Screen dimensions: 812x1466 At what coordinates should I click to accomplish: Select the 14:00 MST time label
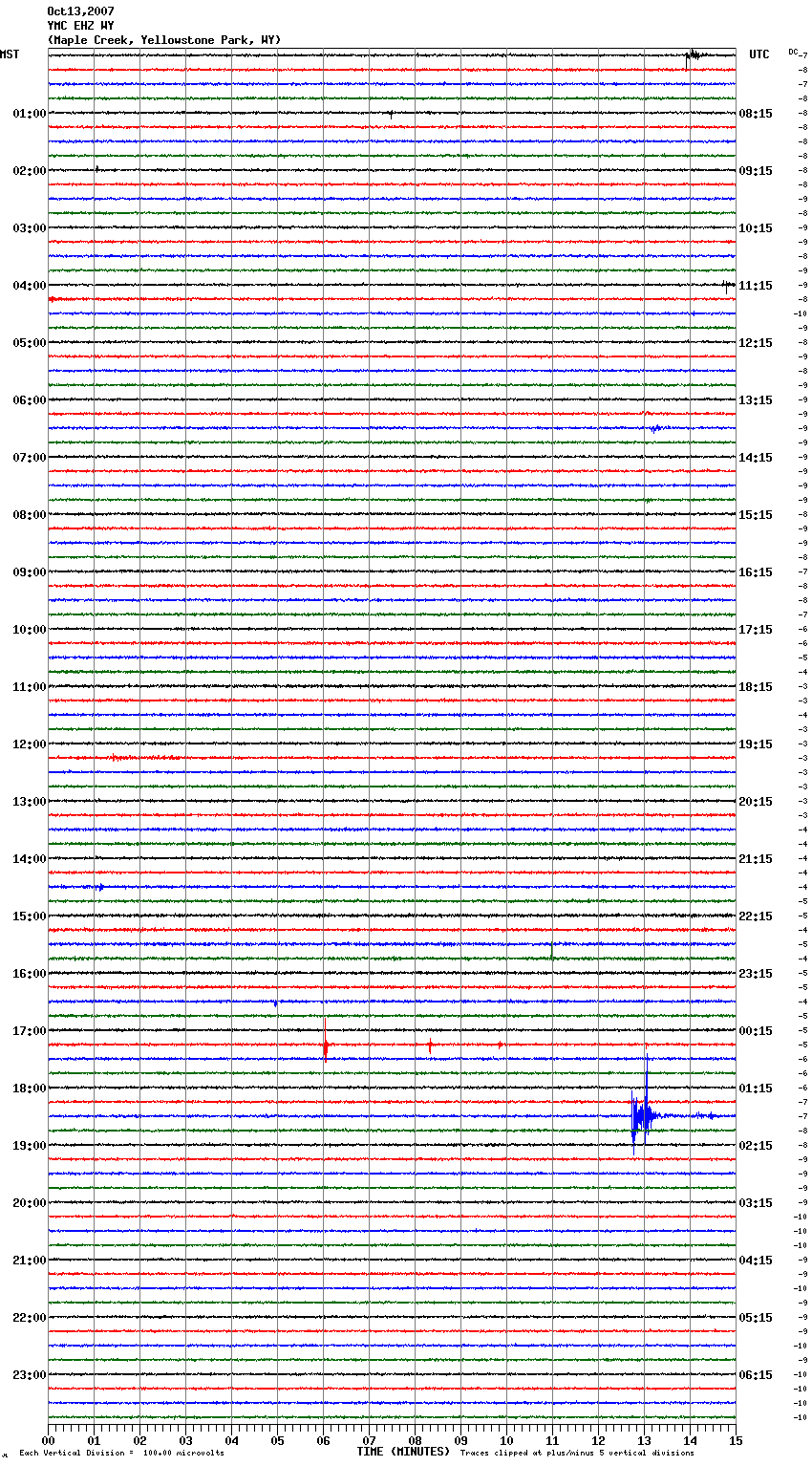[30, 859]
